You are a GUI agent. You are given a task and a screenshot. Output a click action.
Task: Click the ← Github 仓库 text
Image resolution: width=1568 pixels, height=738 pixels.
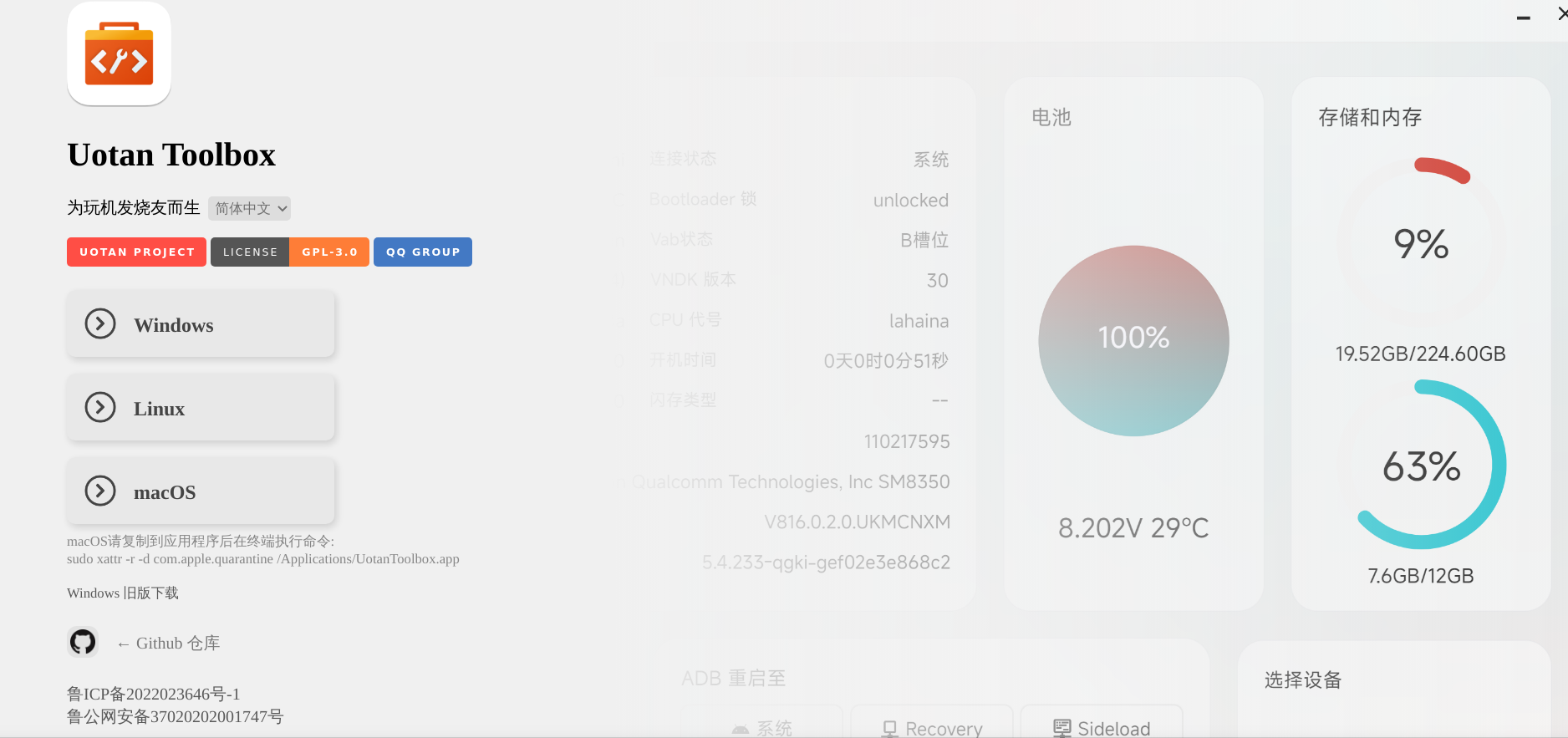tap(168, 643)
